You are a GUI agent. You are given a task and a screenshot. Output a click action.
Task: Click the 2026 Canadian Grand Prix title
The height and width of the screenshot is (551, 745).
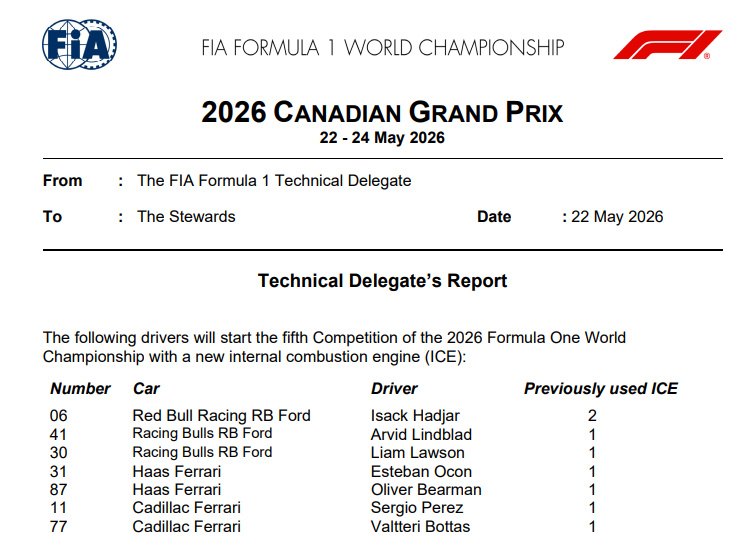coord(382,112)
